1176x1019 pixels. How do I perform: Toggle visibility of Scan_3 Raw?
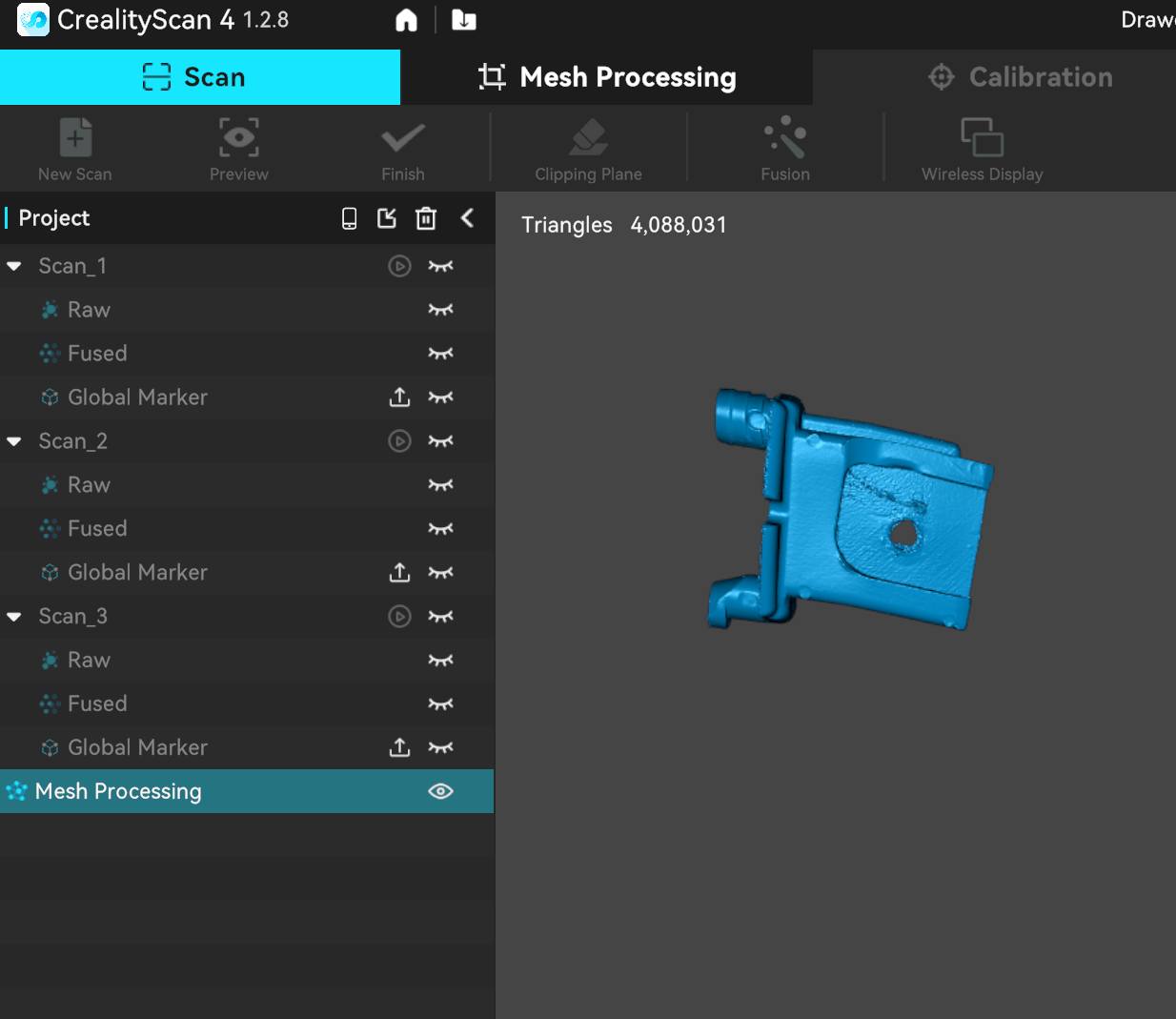pos(440,661)
